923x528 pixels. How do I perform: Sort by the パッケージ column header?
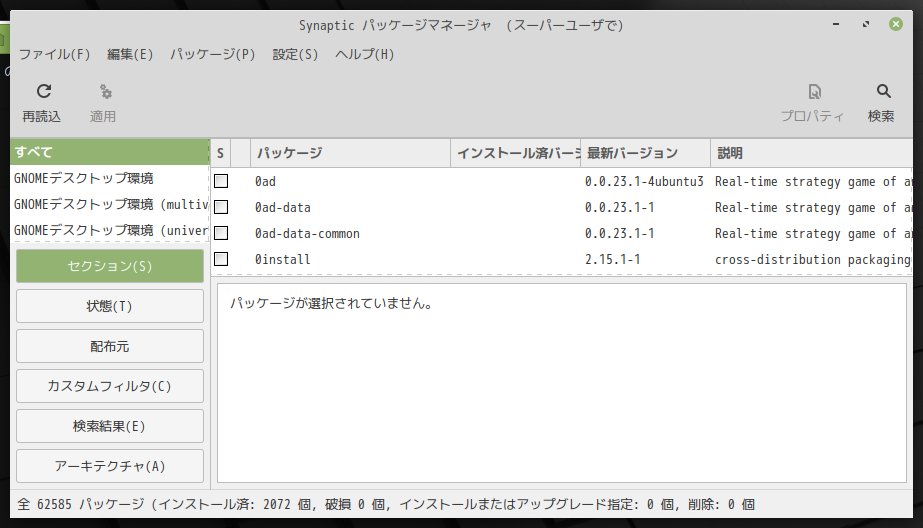pyautogui.click(x=351, y=153)
